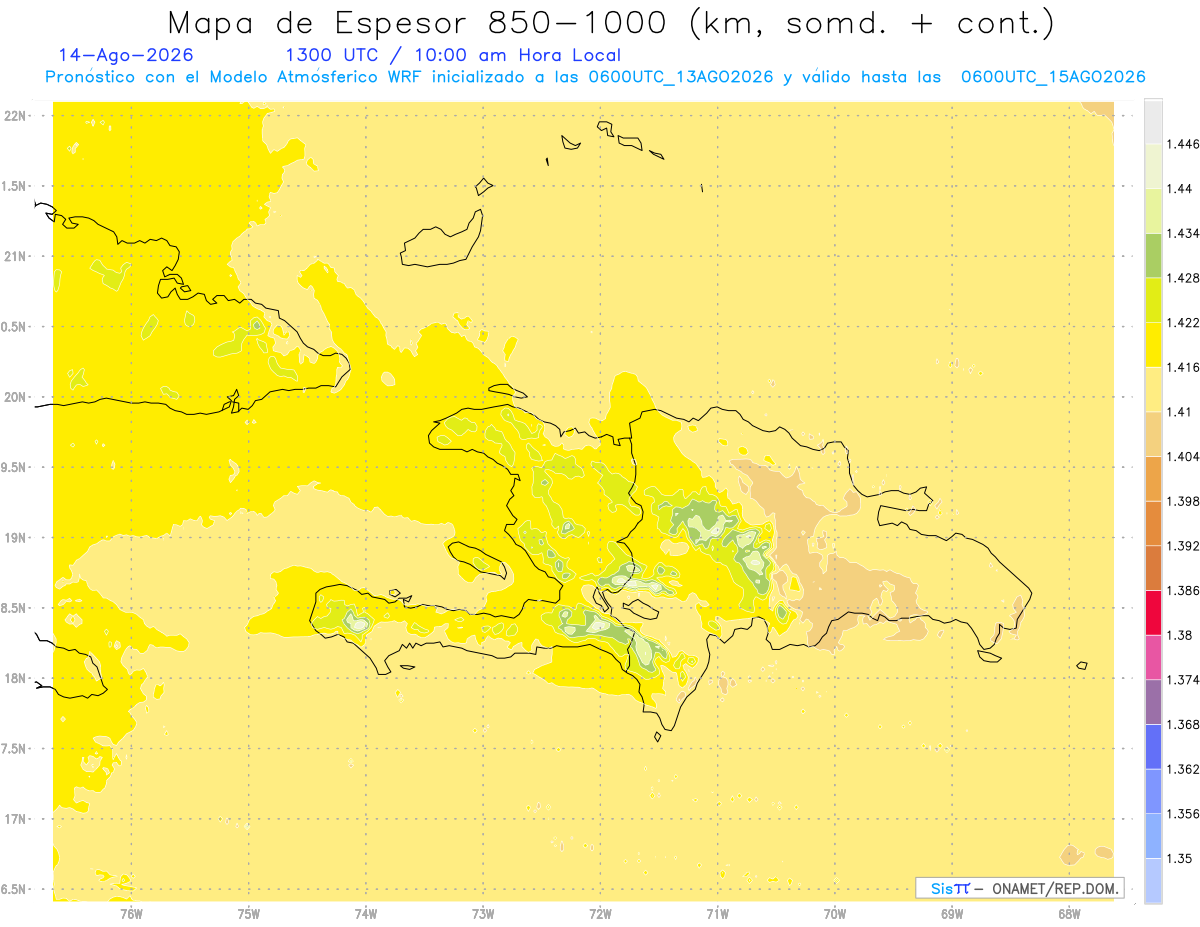Screen dimensions: 1200x927
Task: Click the 72W longitude label
Action: 600,913
